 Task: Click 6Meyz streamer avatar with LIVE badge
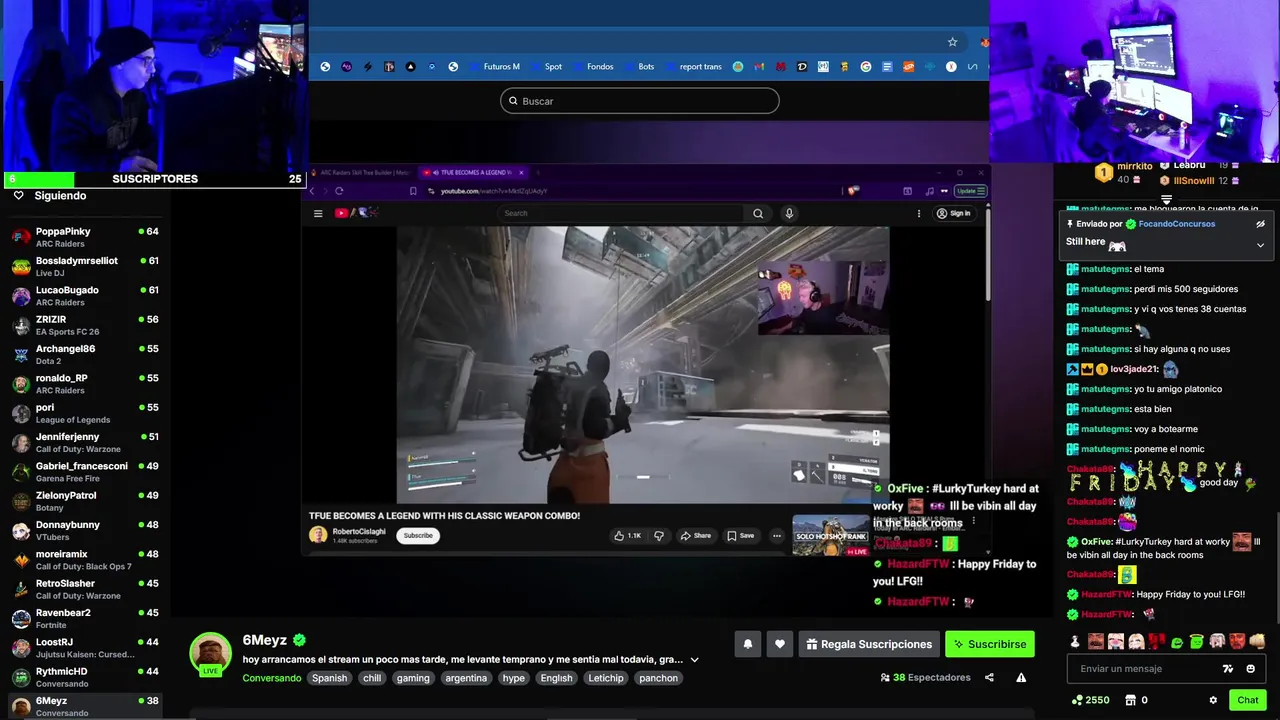[x=211, y=654]
